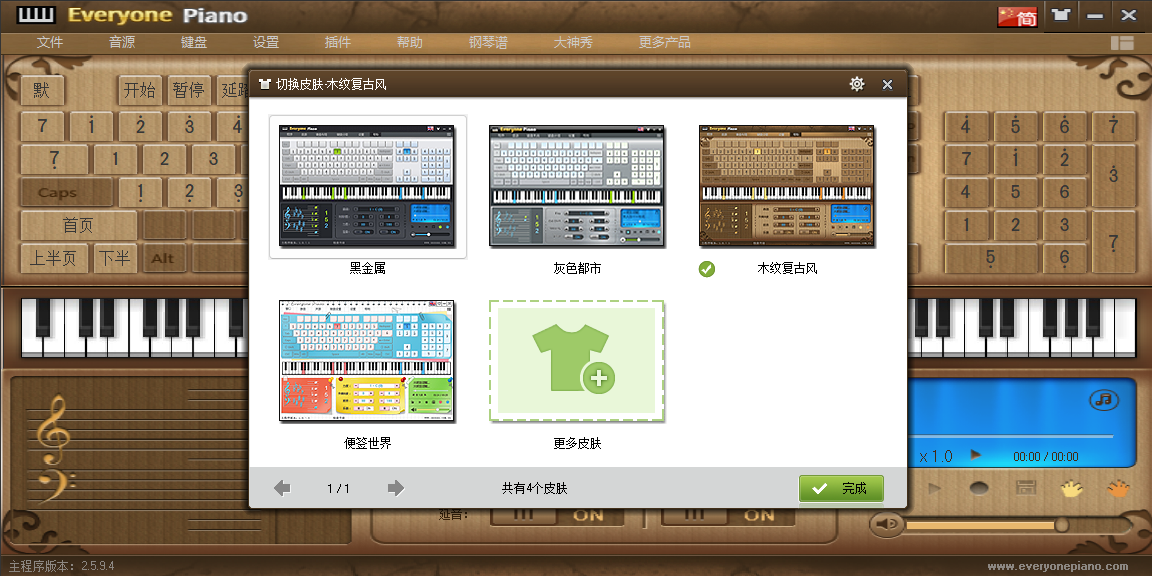Click the previous page arrow in the skin dialog
Image resolution: width=1152 pixels, height=576 pixels.
click(x=282, y=489)
